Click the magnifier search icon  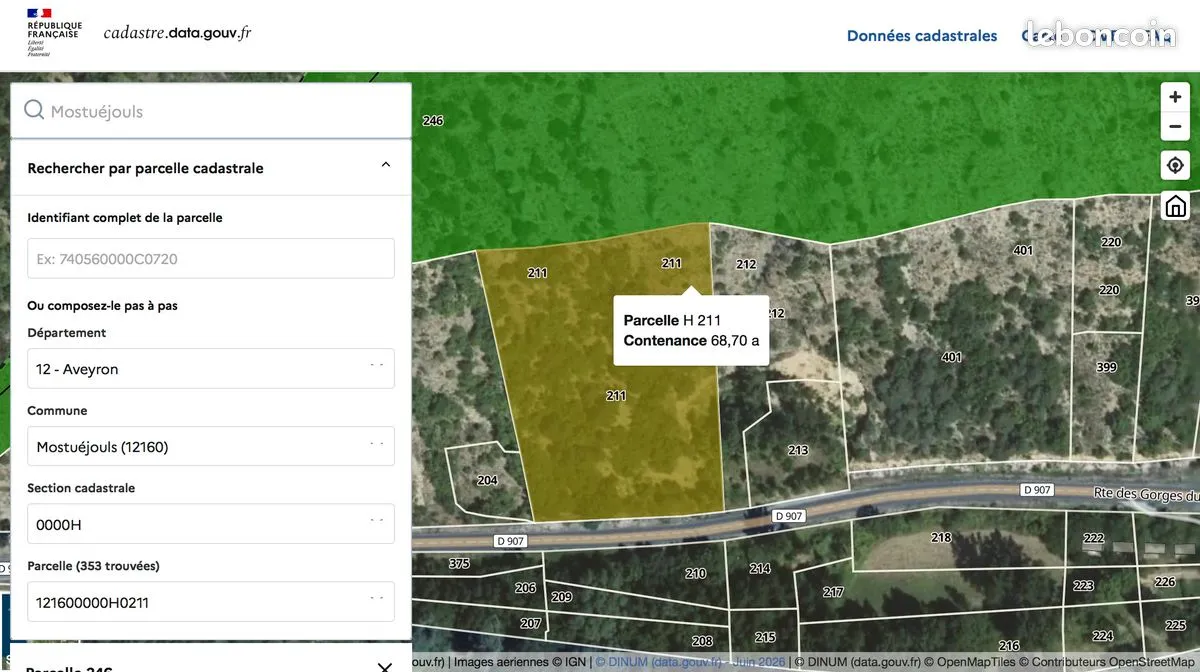click(34, 110)
